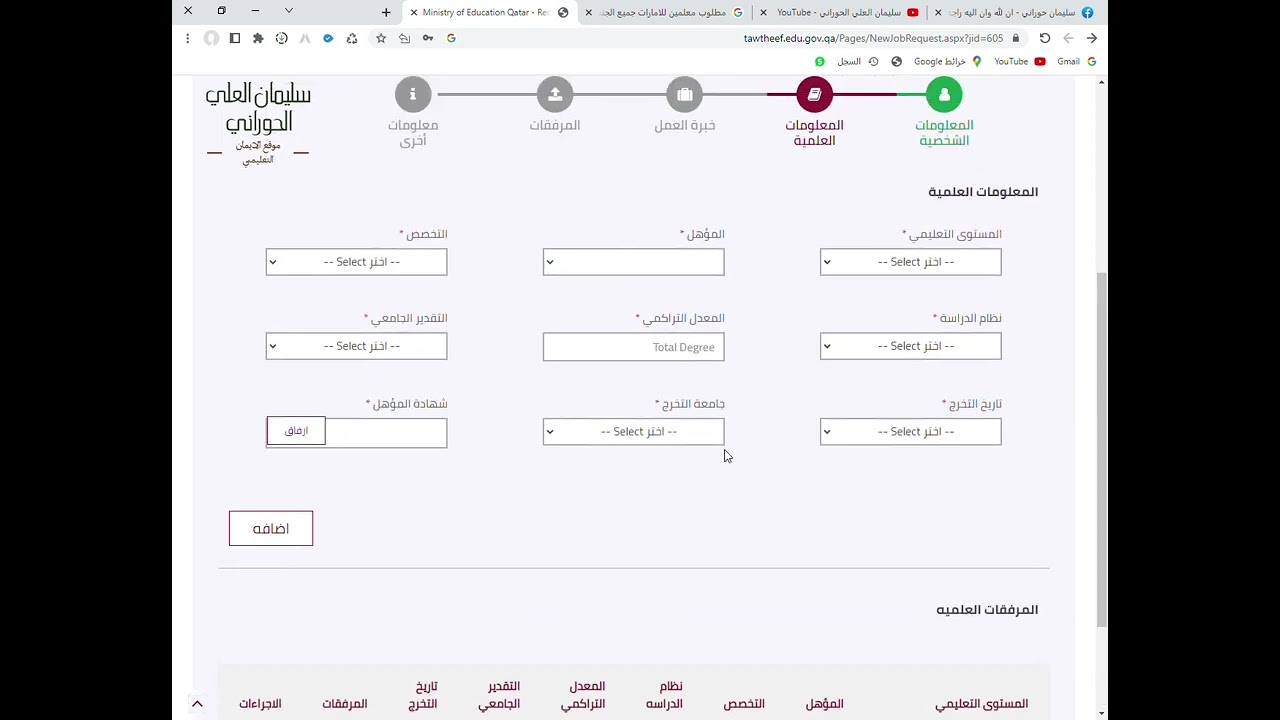Expand the المستوى التعليمي dropdown
Viewport: 1280px width, 720px height.
910,262
